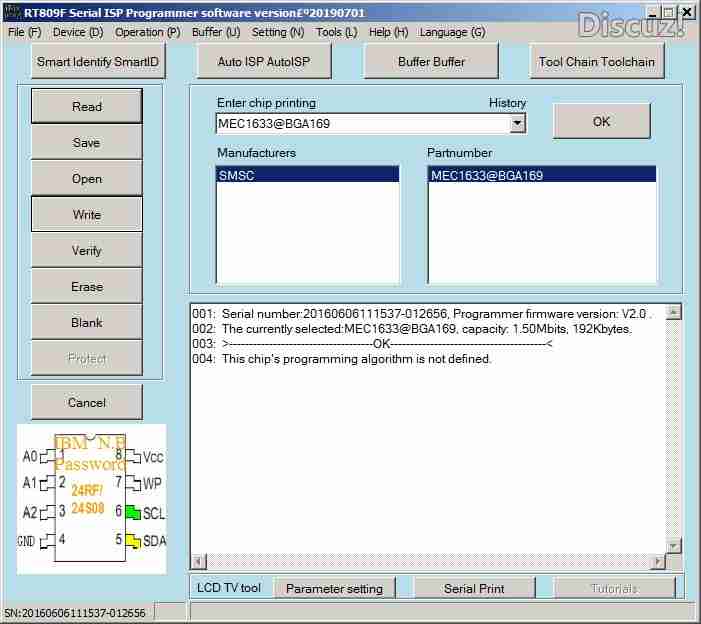
Task: Expand the chip printing History dropdown
Action: click(x=518, y=124)
